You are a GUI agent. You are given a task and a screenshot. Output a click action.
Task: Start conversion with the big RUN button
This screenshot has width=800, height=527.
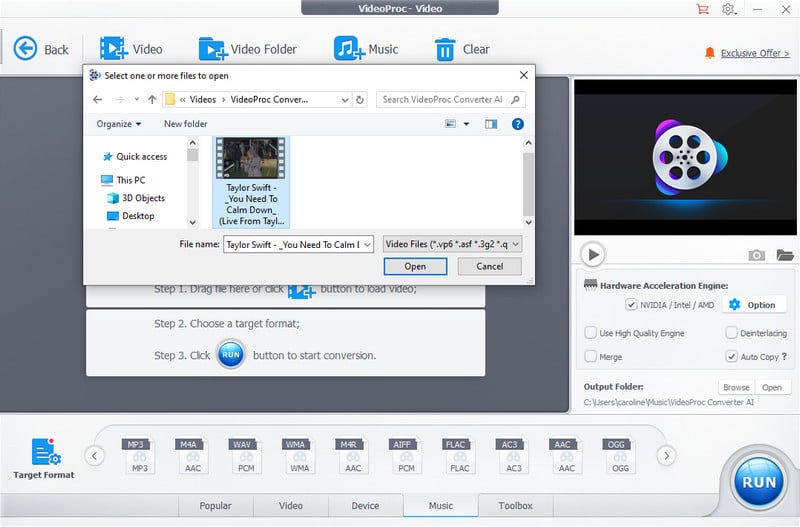759,482
